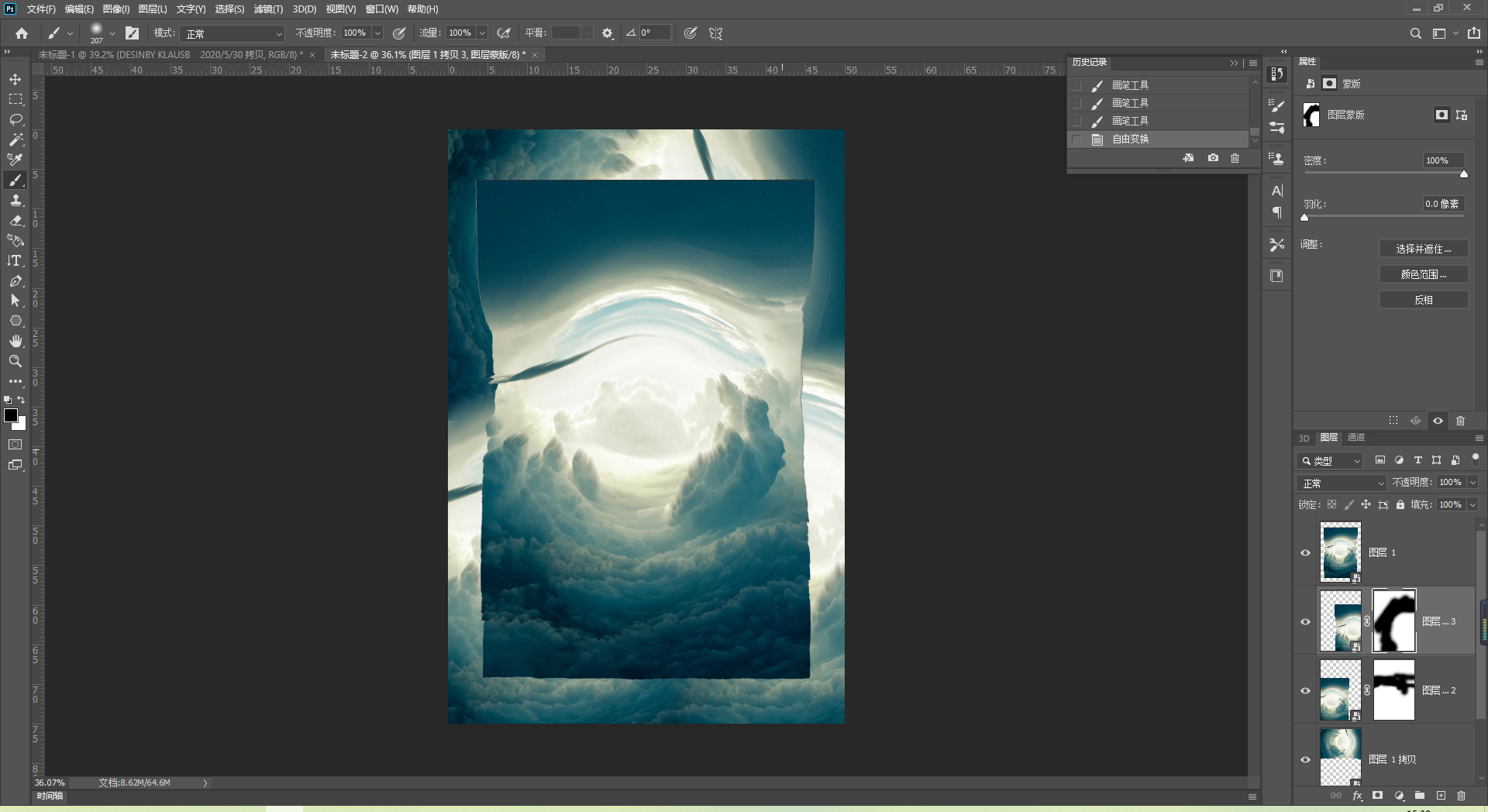The width and height of the screenshot is (1488, 812).
Task: Add a layer style with fx icon
Action: (x=1357, y=796)
